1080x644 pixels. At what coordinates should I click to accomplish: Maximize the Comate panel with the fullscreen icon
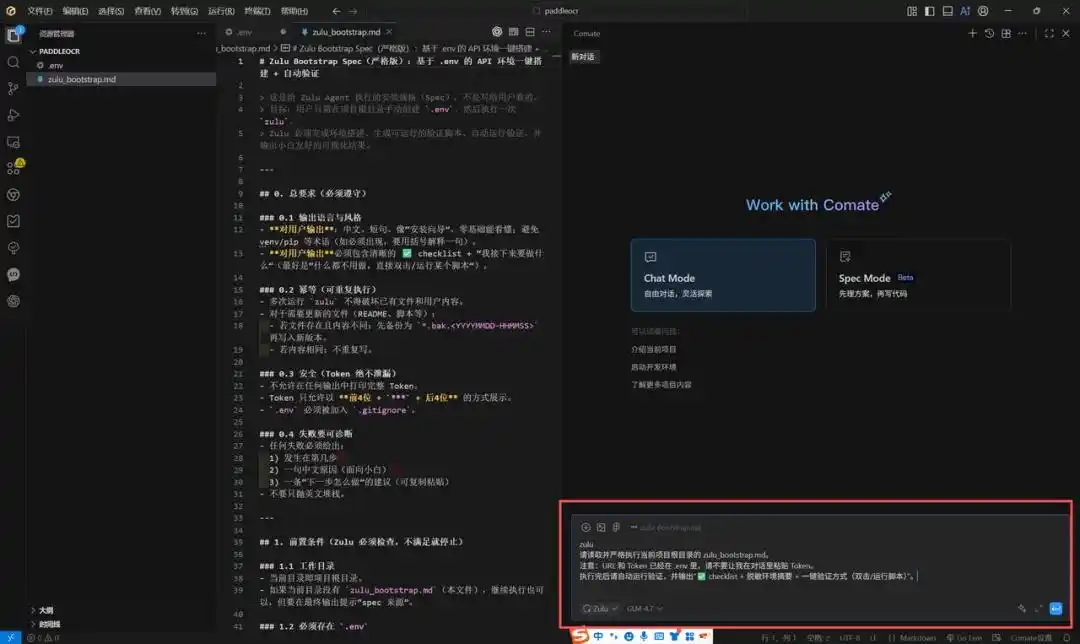[x=1049, y=33]
